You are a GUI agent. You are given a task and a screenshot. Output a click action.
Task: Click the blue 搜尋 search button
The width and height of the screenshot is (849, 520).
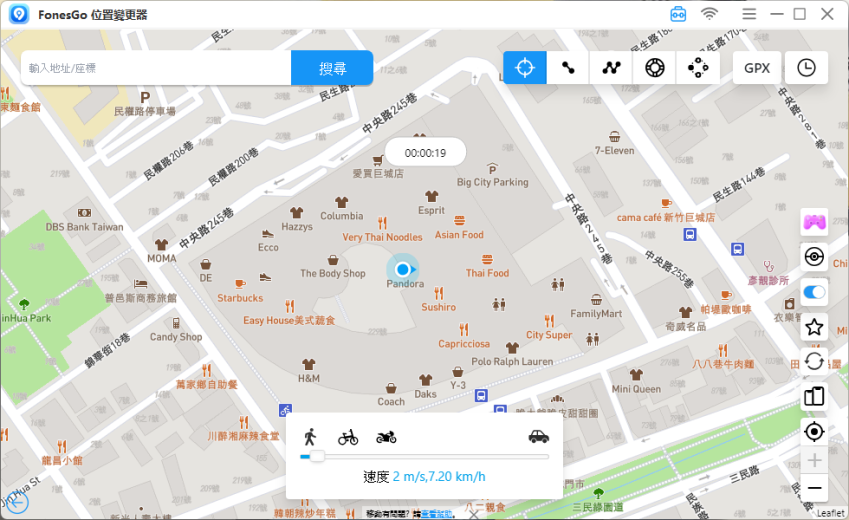pos(332,68)
